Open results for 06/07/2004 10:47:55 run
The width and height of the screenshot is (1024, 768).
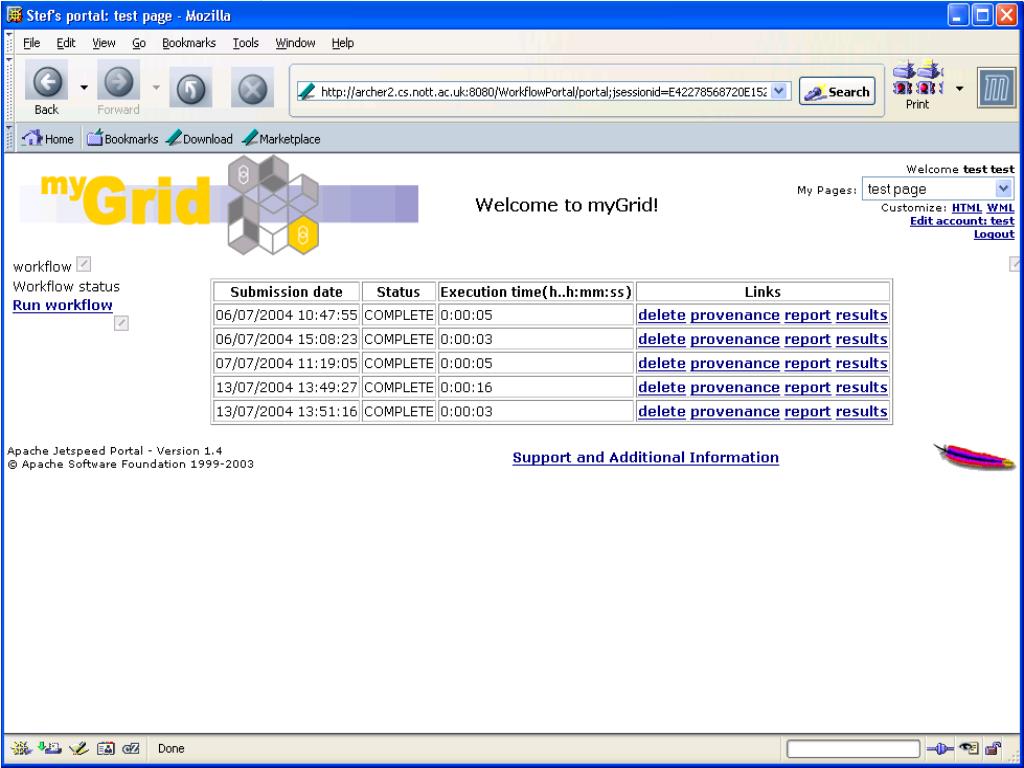861,315
